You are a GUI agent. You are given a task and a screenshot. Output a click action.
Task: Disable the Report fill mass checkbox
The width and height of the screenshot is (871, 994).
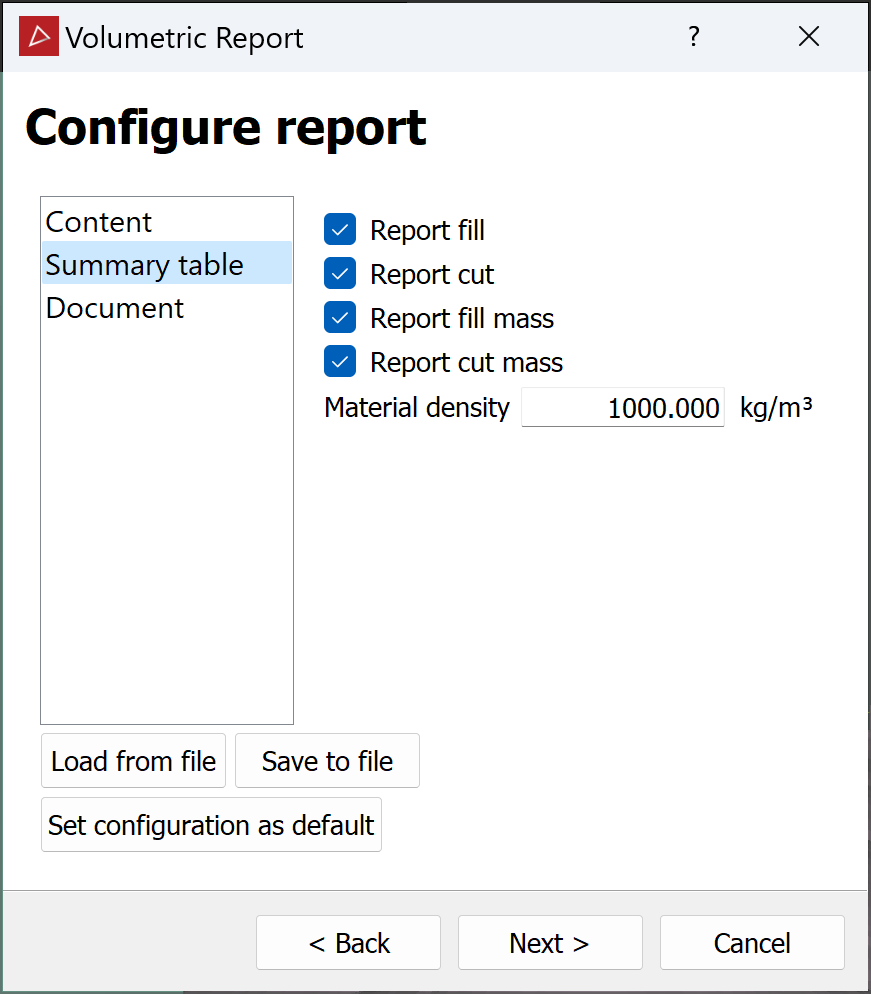pos(340,318)
